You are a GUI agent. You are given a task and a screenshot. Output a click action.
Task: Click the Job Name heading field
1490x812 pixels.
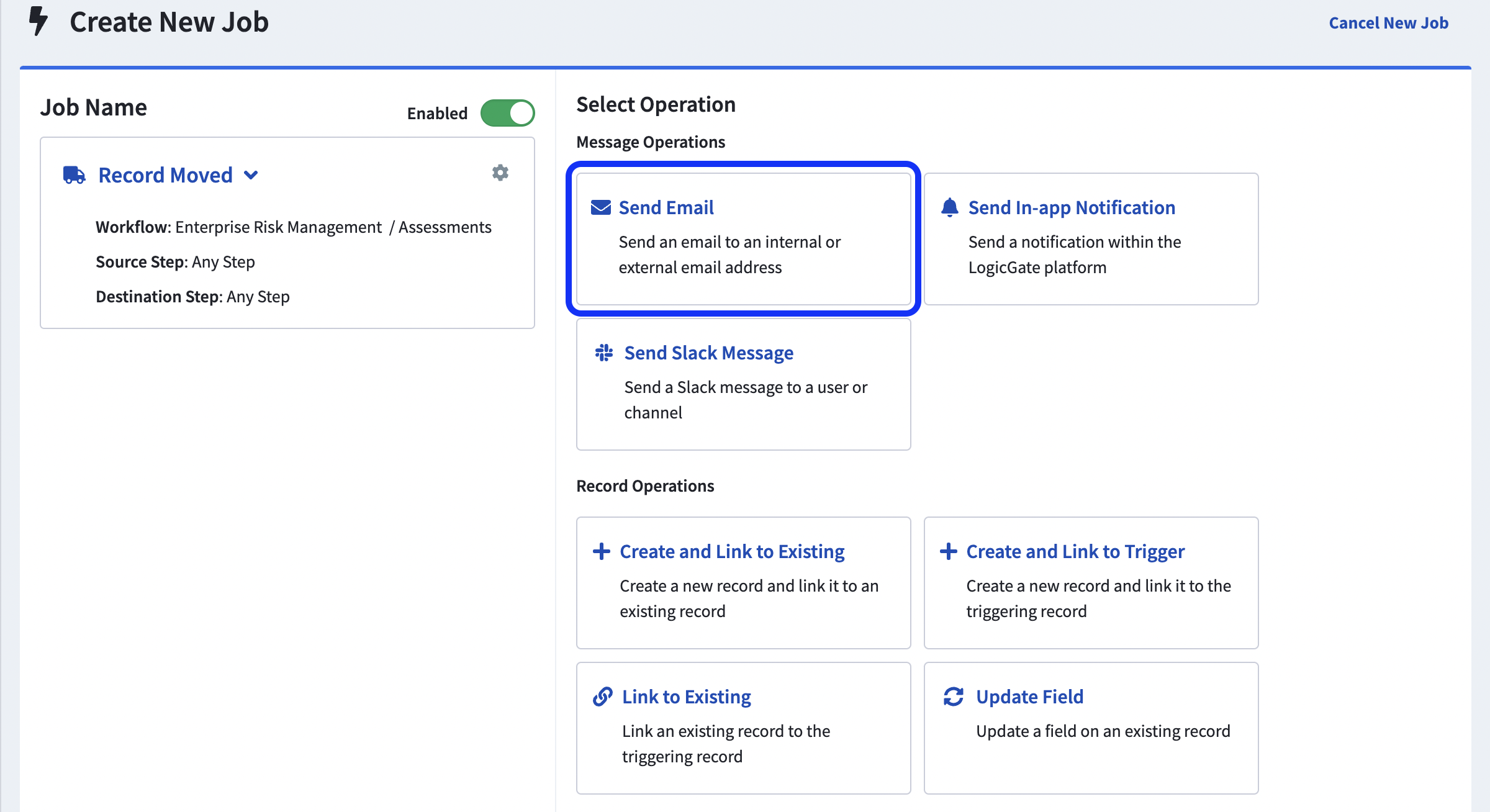(94, 107)
